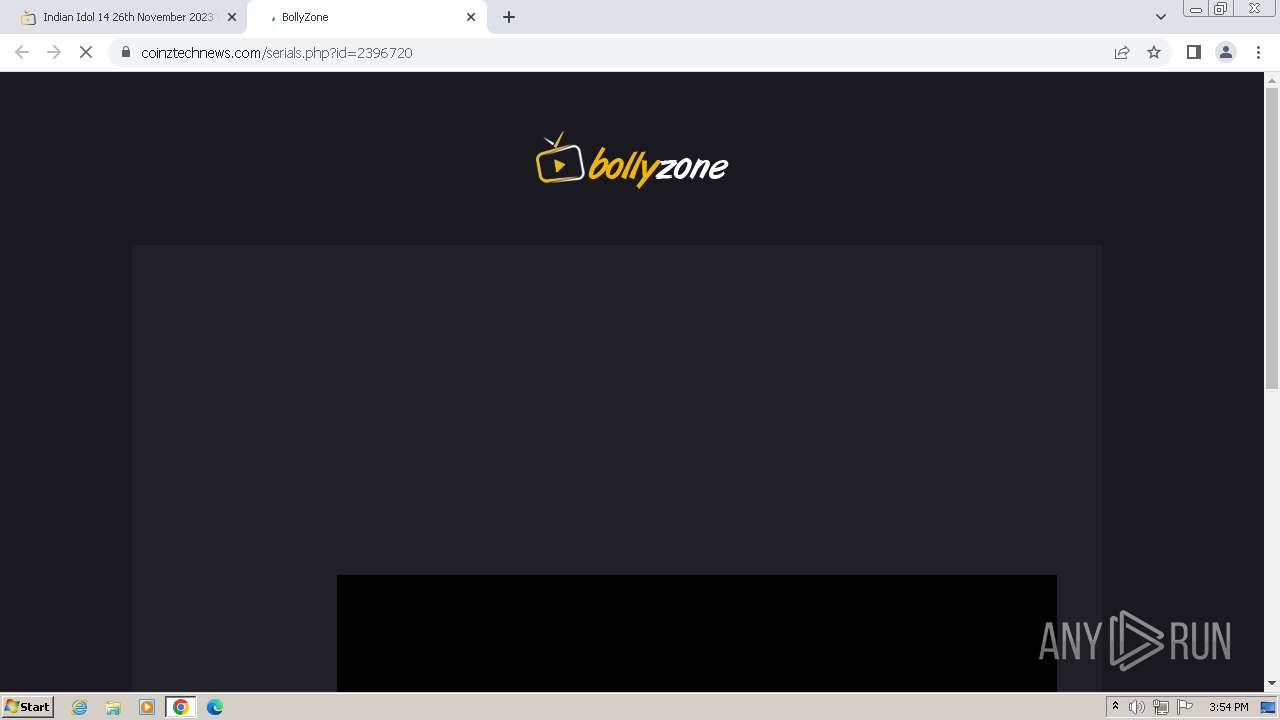Switch to the BollyZone tab
1280x720 pixels.
[x=366, y=17]
